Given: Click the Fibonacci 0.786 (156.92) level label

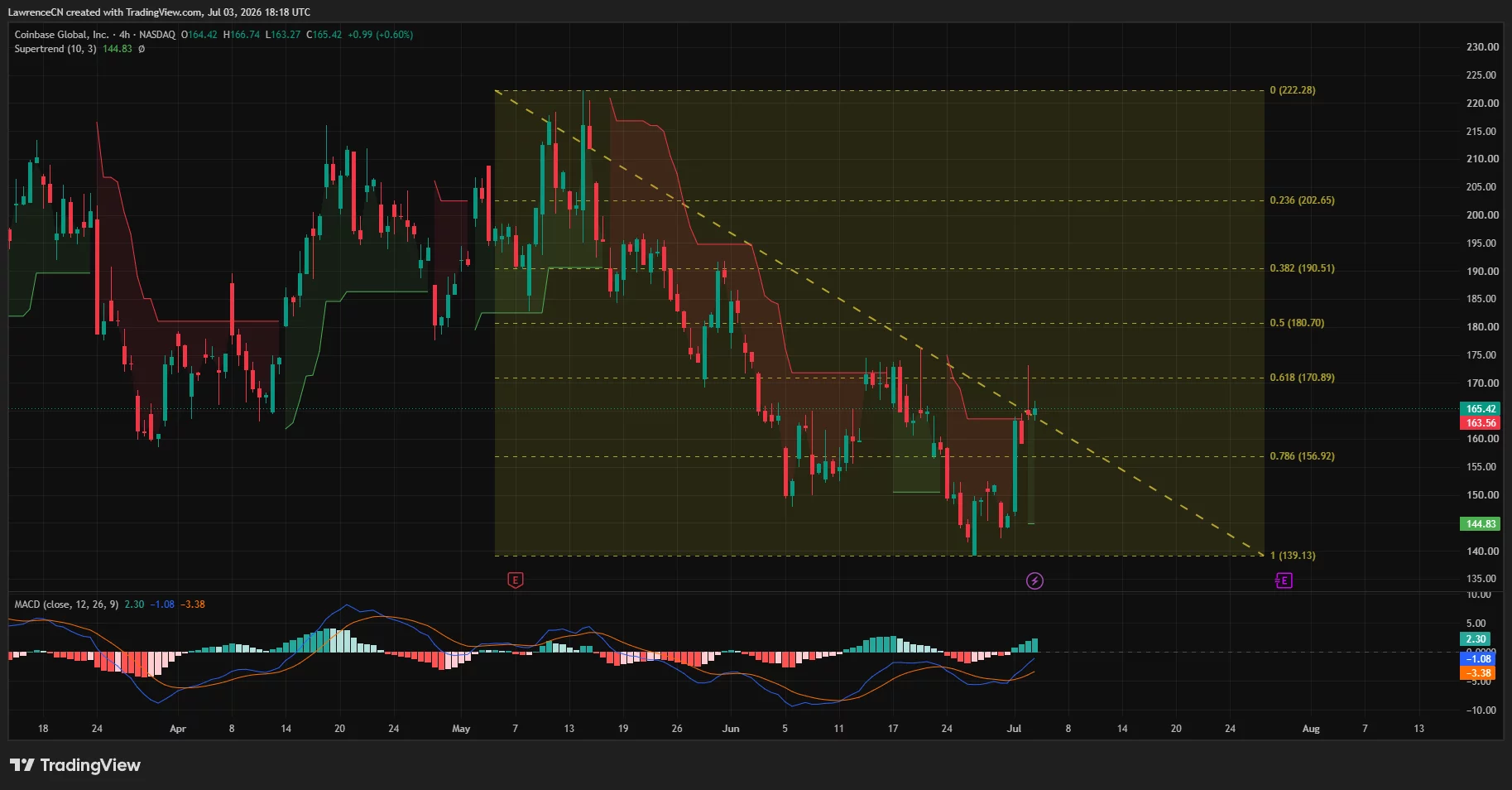Looking at the screenshot, I should point(1302,456).
